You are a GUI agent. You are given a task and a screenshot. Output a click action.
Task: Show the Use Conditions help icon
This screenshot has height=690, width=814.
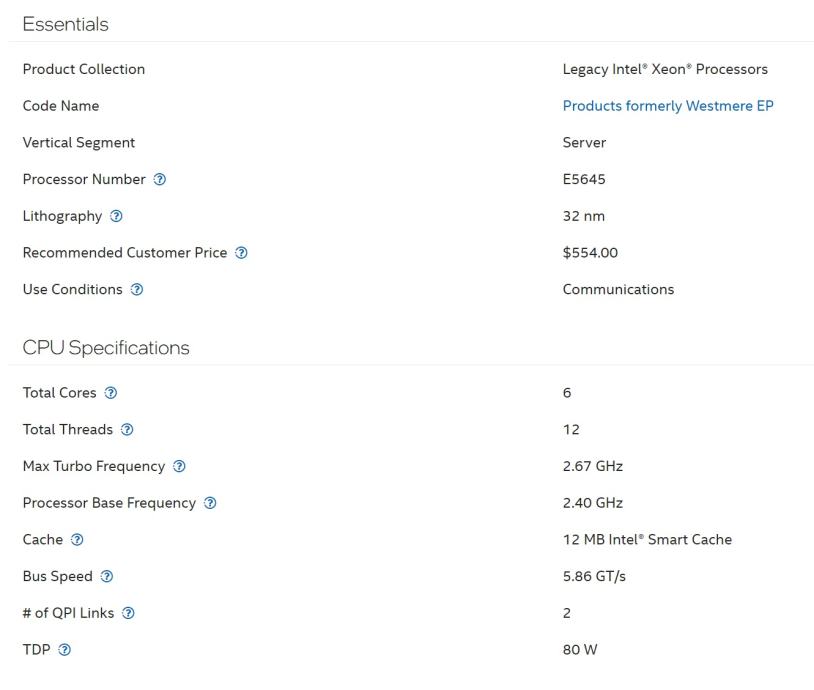click(137, 290)
